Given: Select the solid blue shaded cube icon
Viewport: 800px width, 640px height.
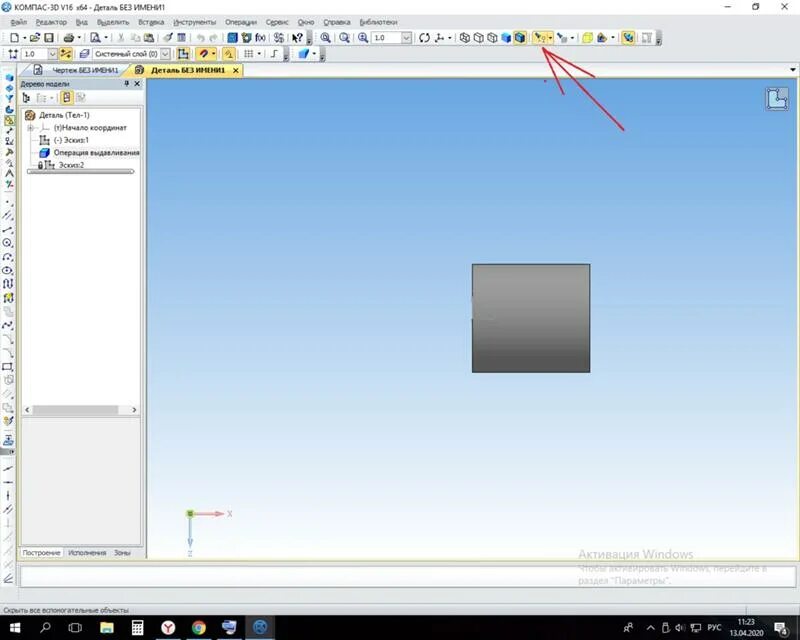Looking at the screenshot, I should pyautogui.click(x=506, y=38).
